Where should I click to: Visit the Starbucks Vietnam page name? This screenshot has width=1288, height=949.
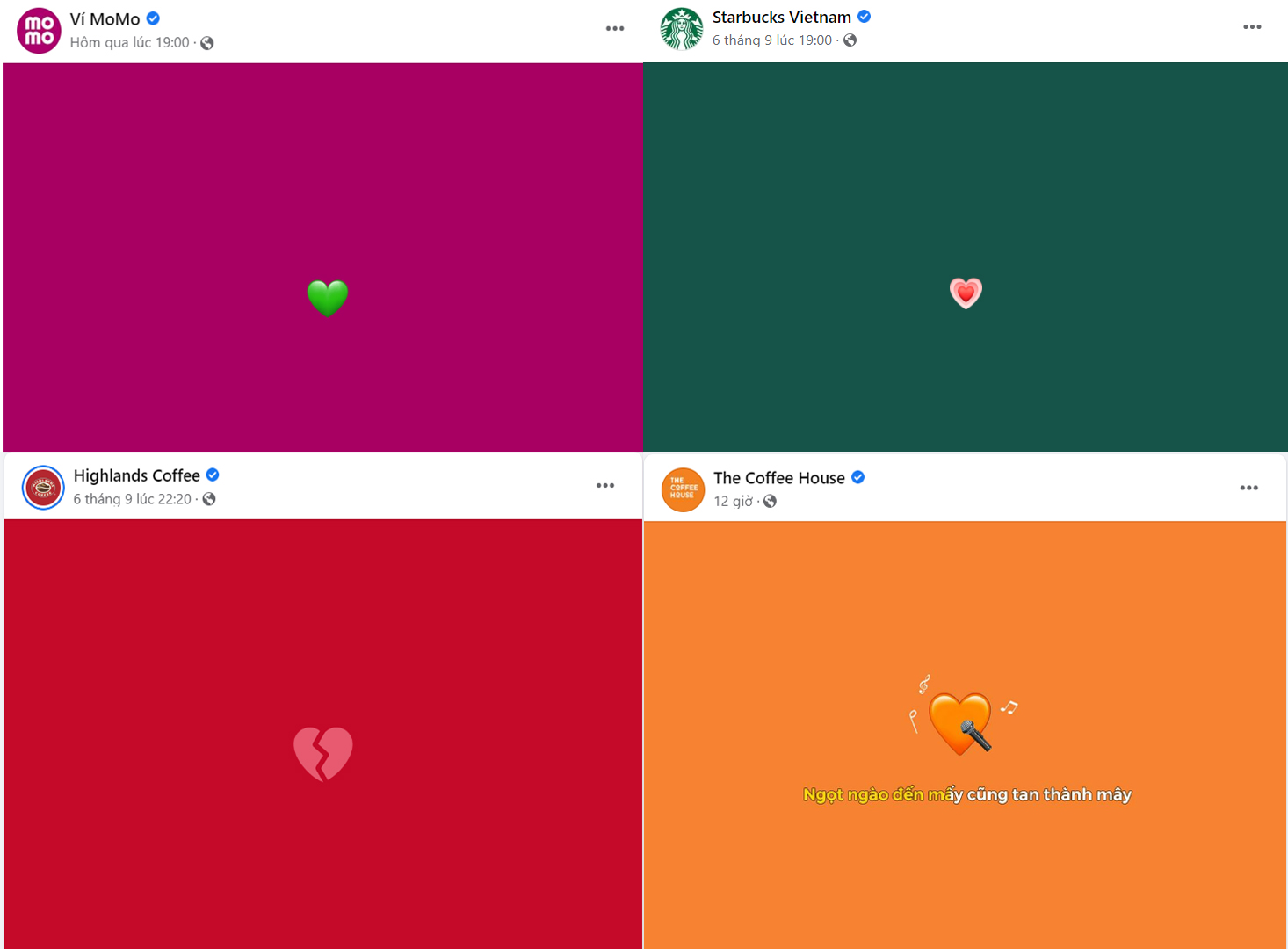coord(781,17)
